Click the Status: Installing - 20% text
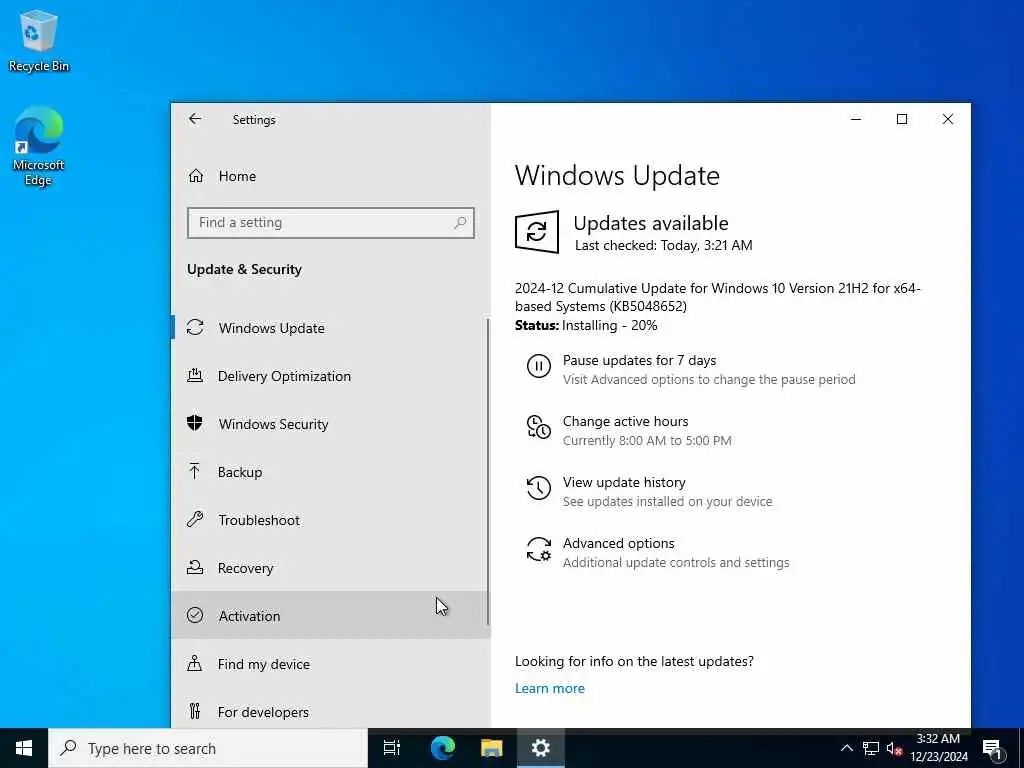 586,325
